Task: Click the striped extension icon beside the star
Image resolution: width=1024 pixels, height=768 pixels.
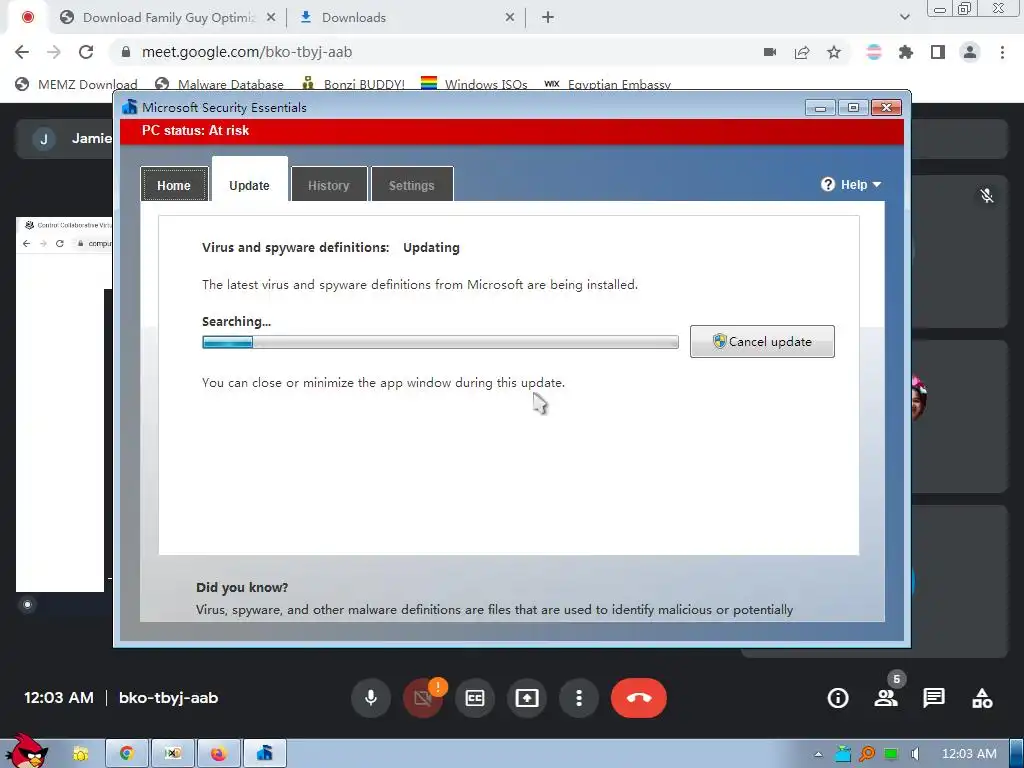Action: coord(874,52)
